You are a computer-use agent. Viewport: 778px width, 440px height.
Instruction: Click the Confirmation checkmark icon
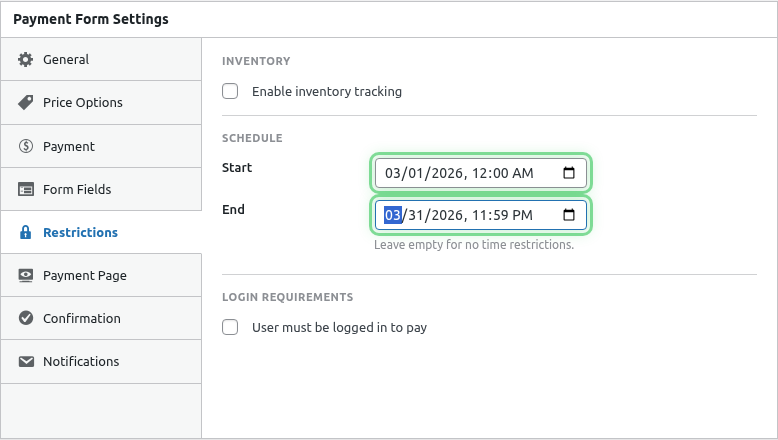click(26, 318)
